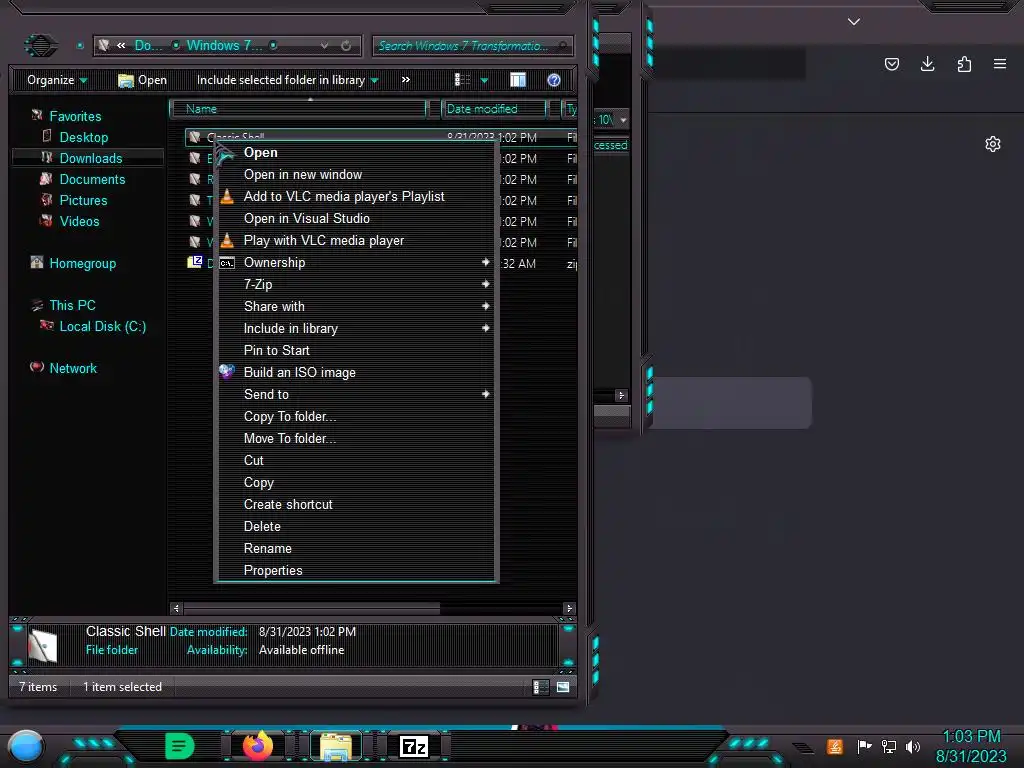Expand the address bar history dropdown
The height and width of the screenshot is (768, 1024).
tap(325, 46)
